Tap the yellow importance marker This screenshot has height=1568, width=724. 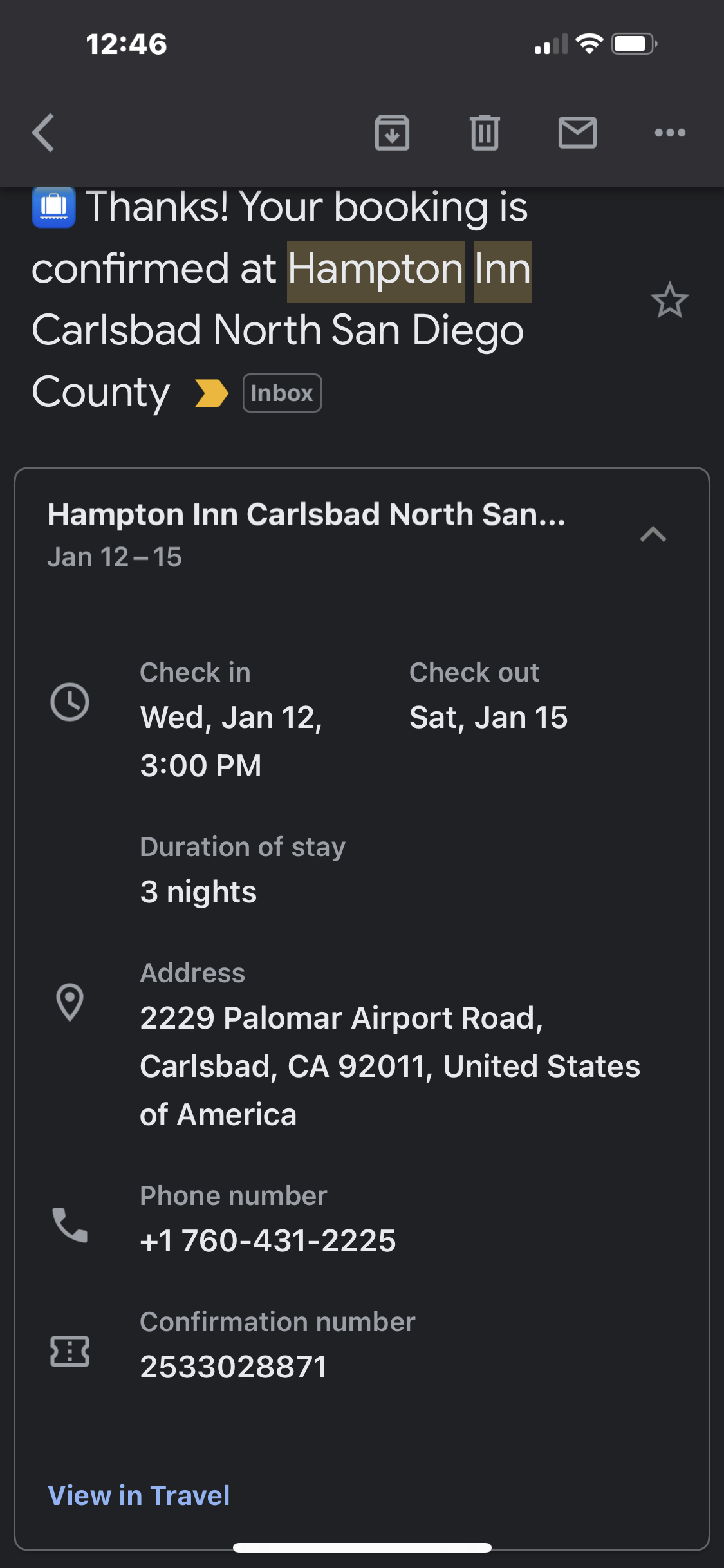coord(212,393)
